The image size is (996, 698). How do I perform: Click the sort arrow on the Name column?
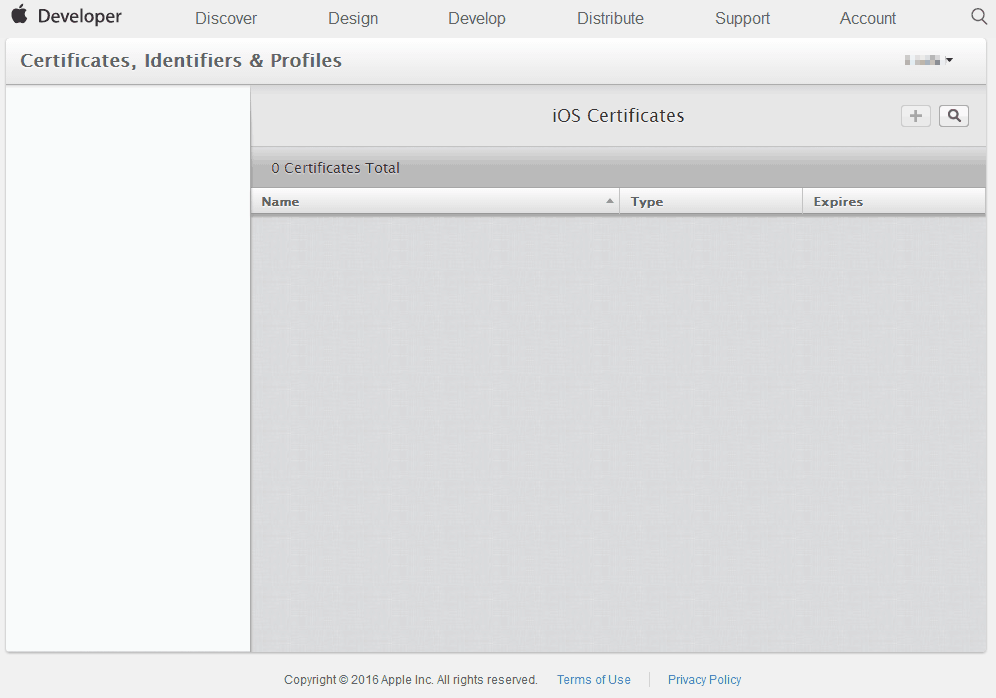tap(610, 200)
